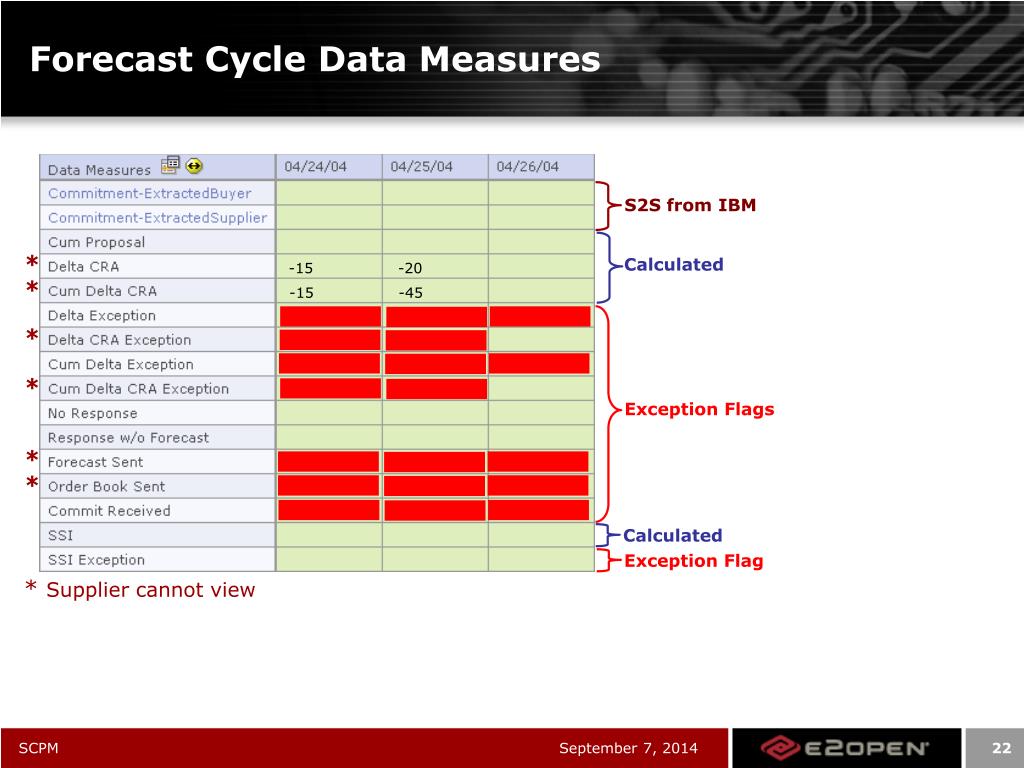This screenshot has width=1024, height=768.
Task: Click the -20 value in Delta CRA row
Action: tap(410, 268)
